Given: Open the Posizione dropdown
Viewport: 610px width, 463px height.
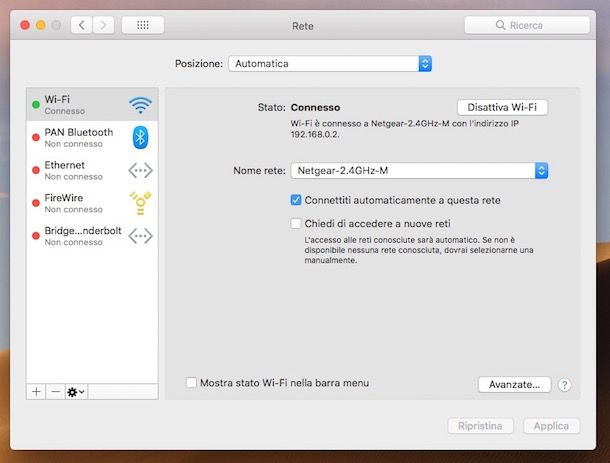Looking at the screenshot, I should [x=330, y=63].
